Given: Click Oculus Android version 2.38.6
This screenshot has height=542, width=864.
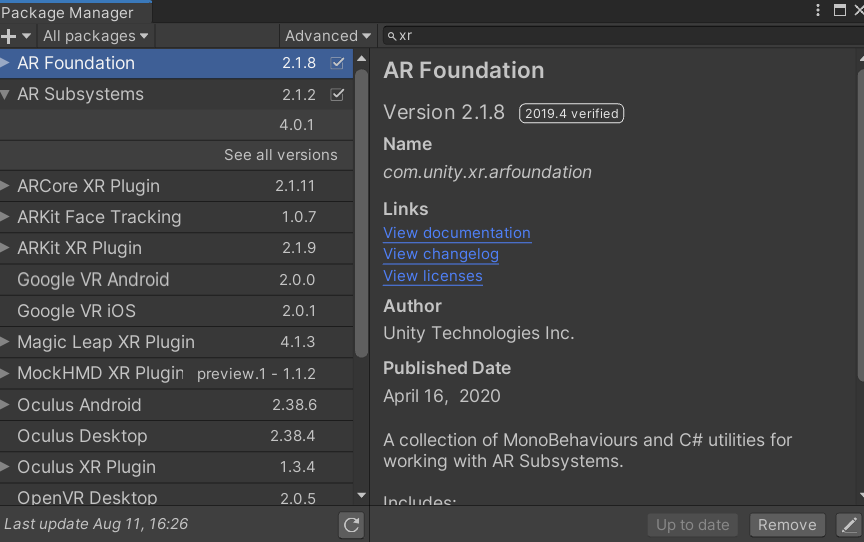Looking at the screenshot, I should (294, 405).
